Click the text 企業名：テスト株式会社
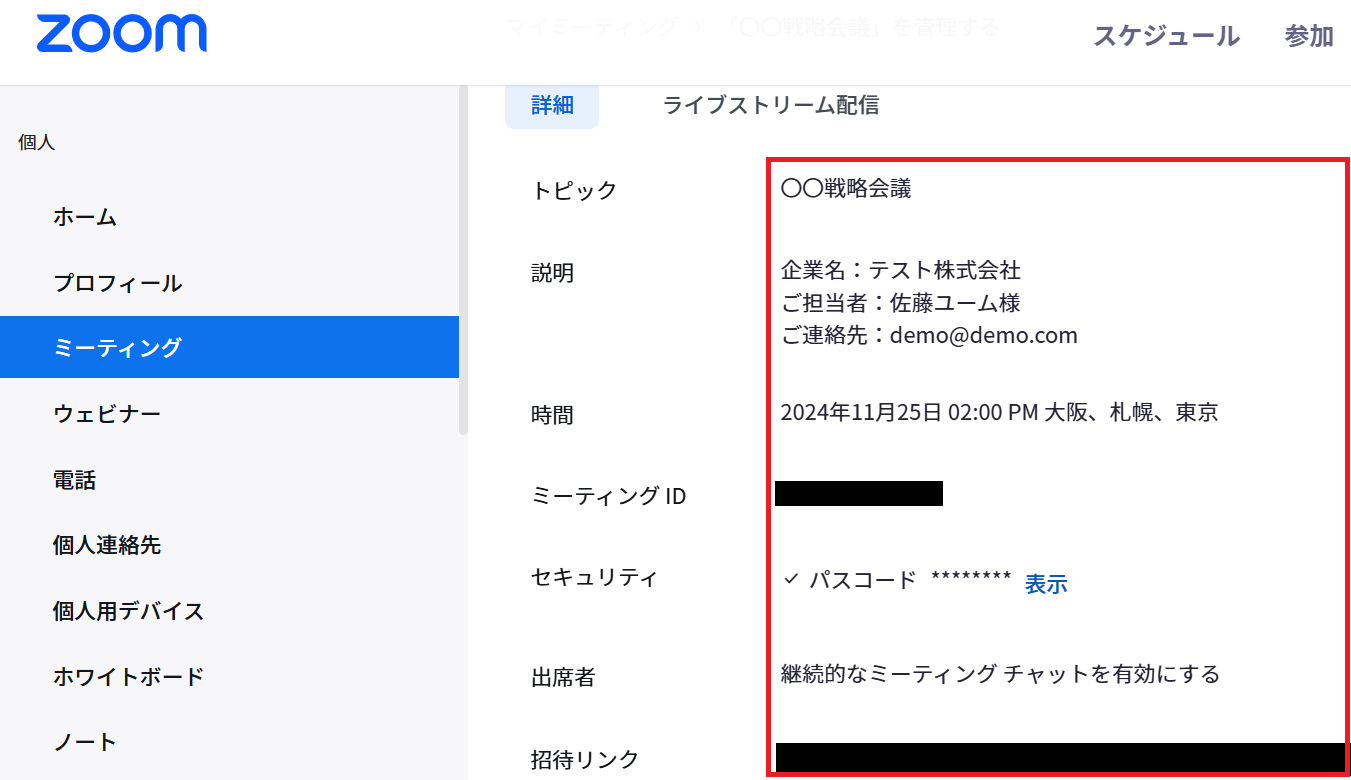This screenshot has height=780, width=1351. pos(900,270)
